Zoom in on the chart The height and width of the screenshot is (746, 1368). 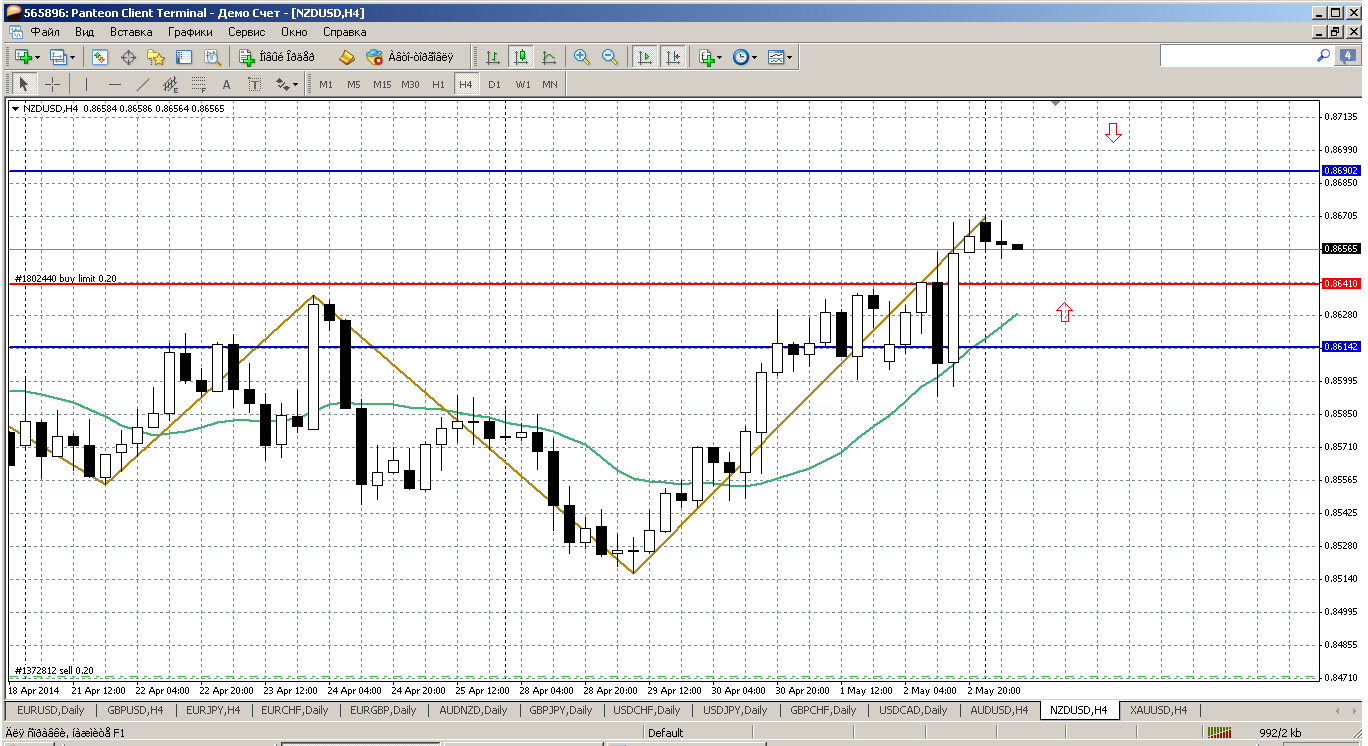coord(581,57)
